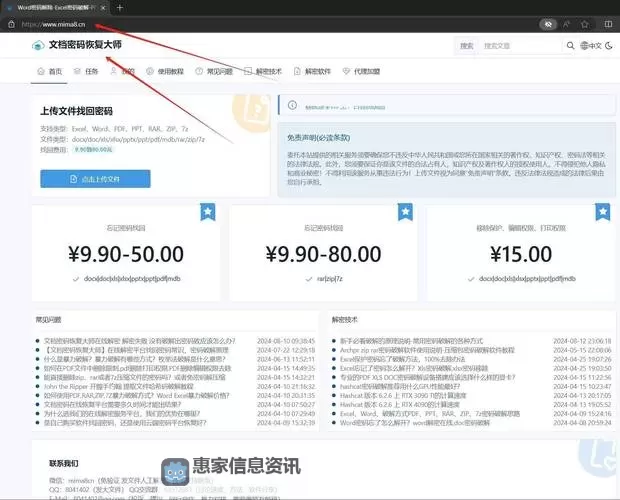This screenshot has width=620, height=500.
Task: Click the icon beside 代理加盟
Action: tap(346, 71)
